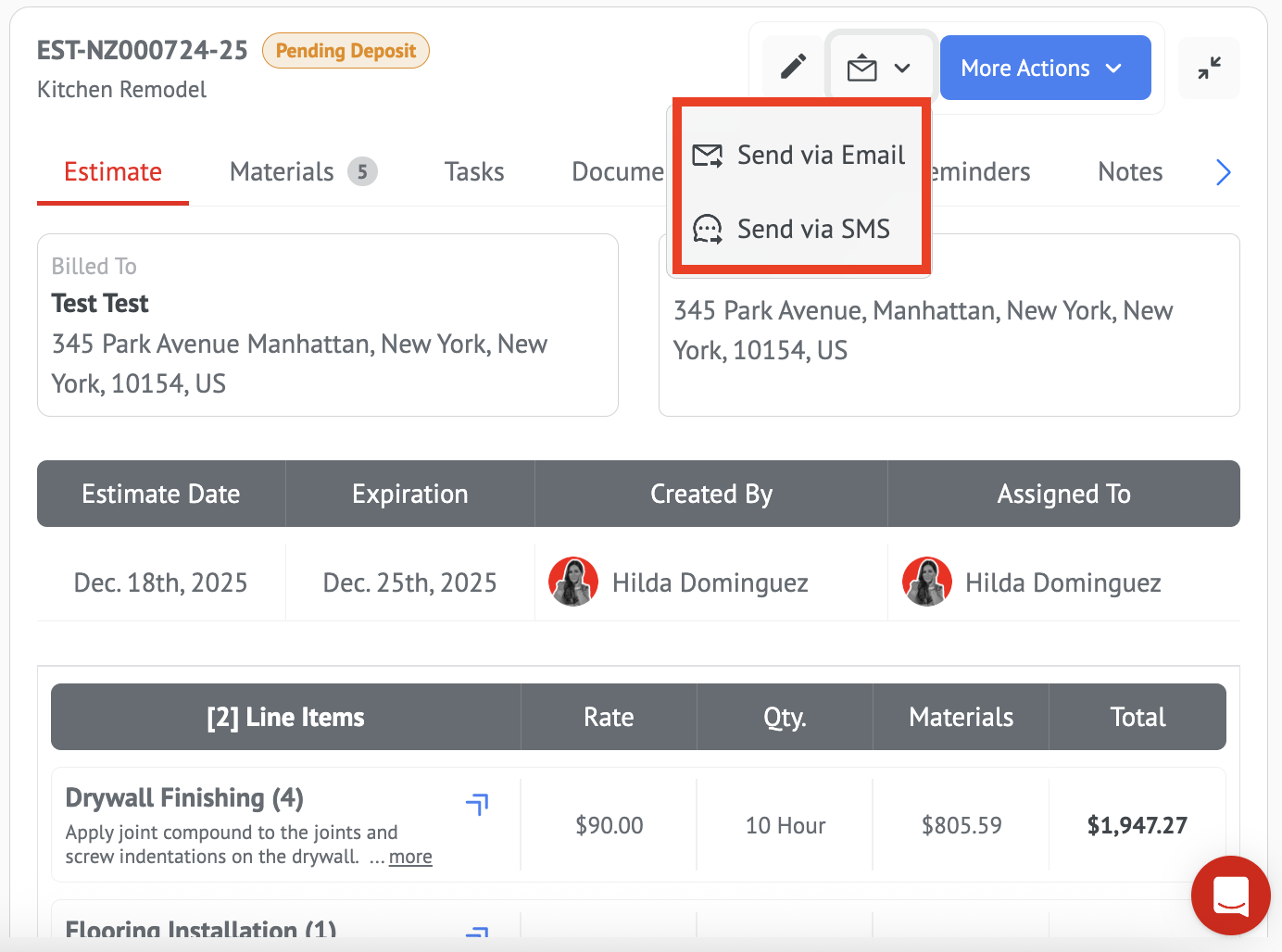The image size is (1282, 952).
Task: Click Hilda Dominguez avatar under Created By
Action: [573, 582]
